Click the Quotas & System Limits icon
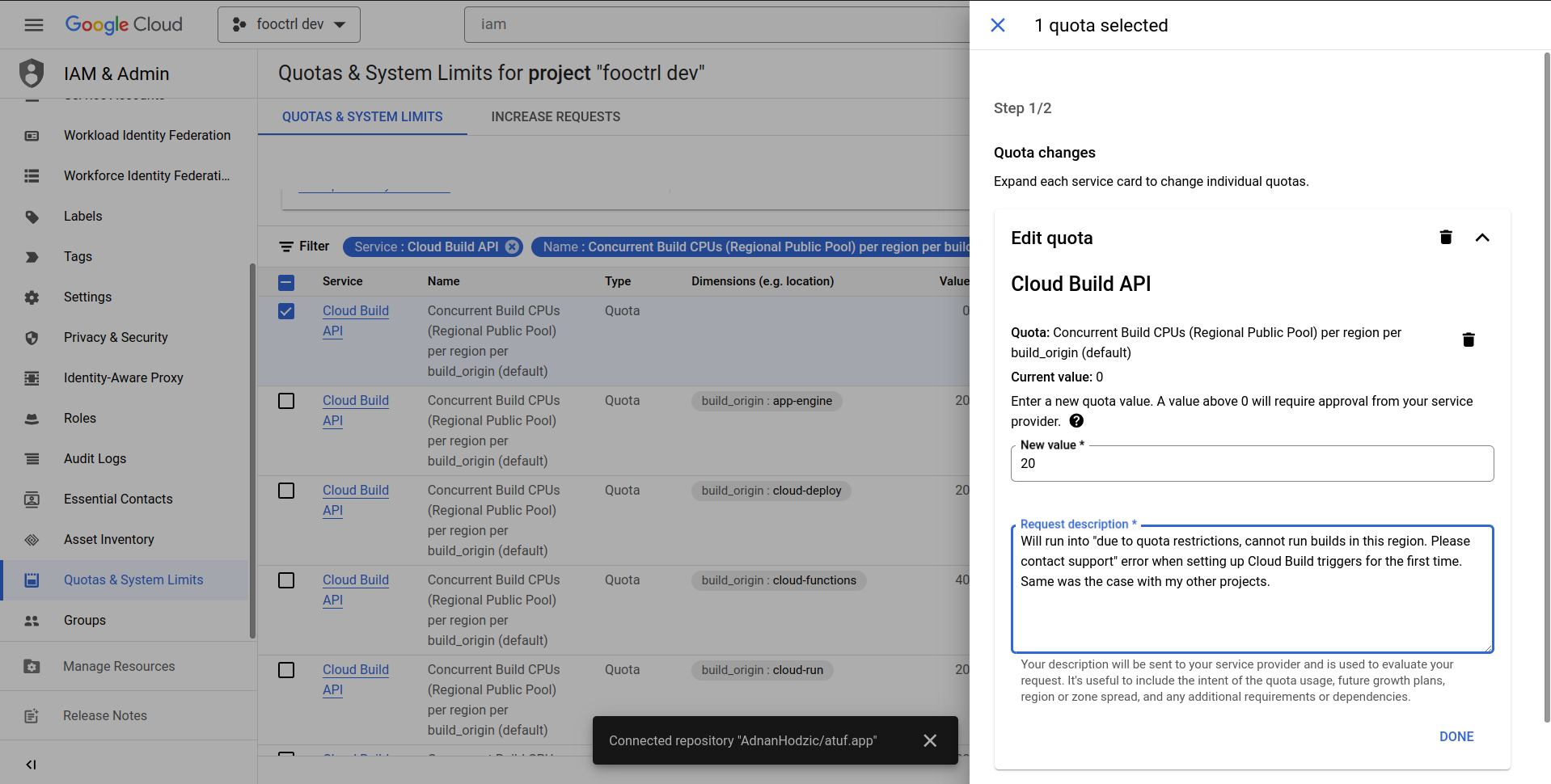Viewport: 1551px width, 784px height. pyautogui.click(x=32, y=580)
